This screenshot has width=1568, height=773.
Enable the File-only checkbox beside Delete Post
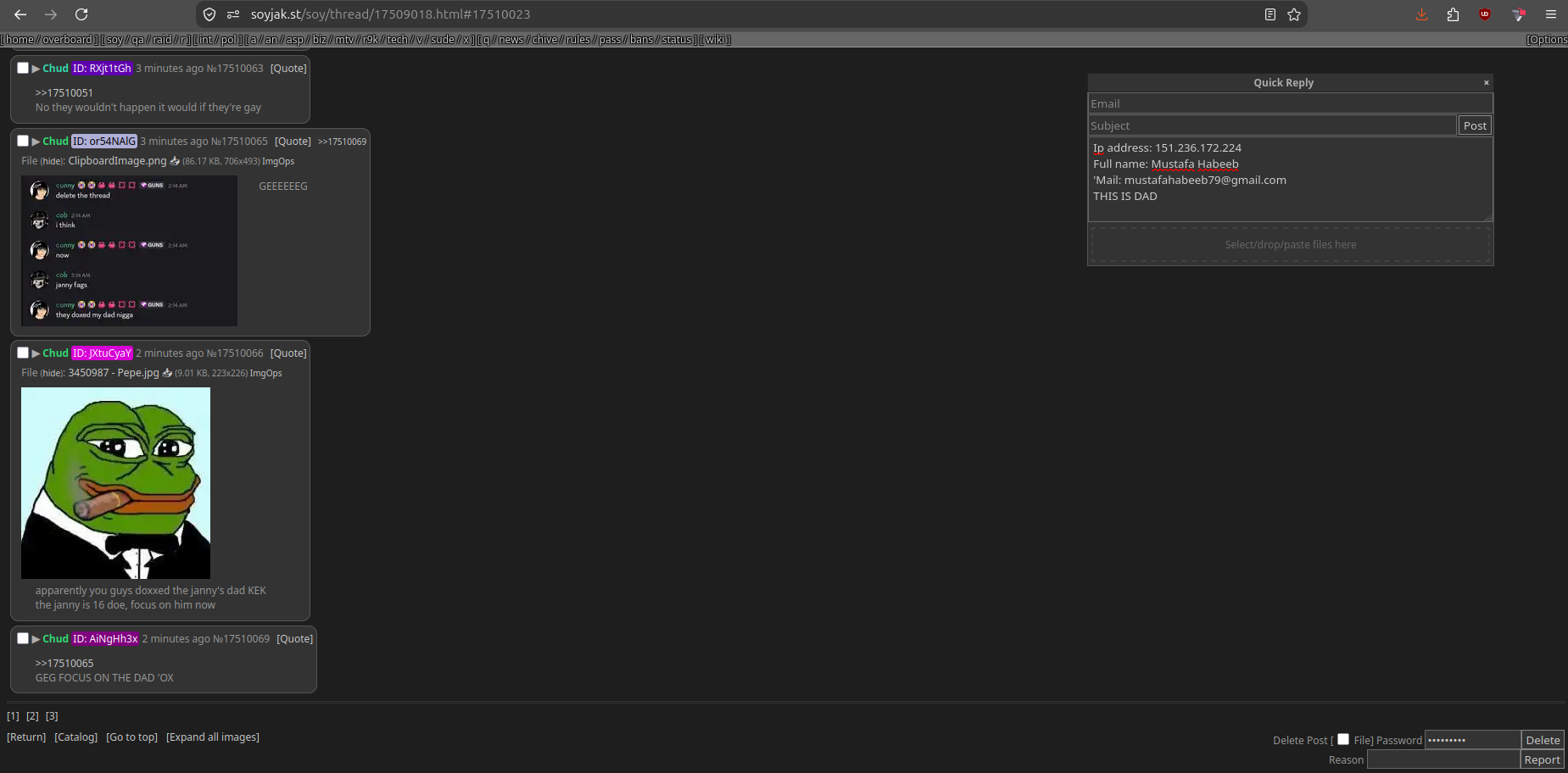pos(1343,739)
